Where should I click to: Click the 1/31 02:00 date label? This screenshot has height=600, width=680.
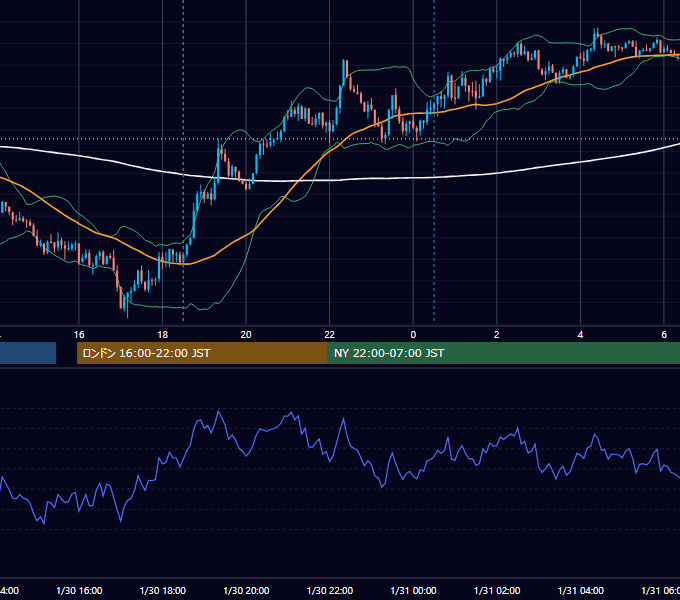(497, 590)
